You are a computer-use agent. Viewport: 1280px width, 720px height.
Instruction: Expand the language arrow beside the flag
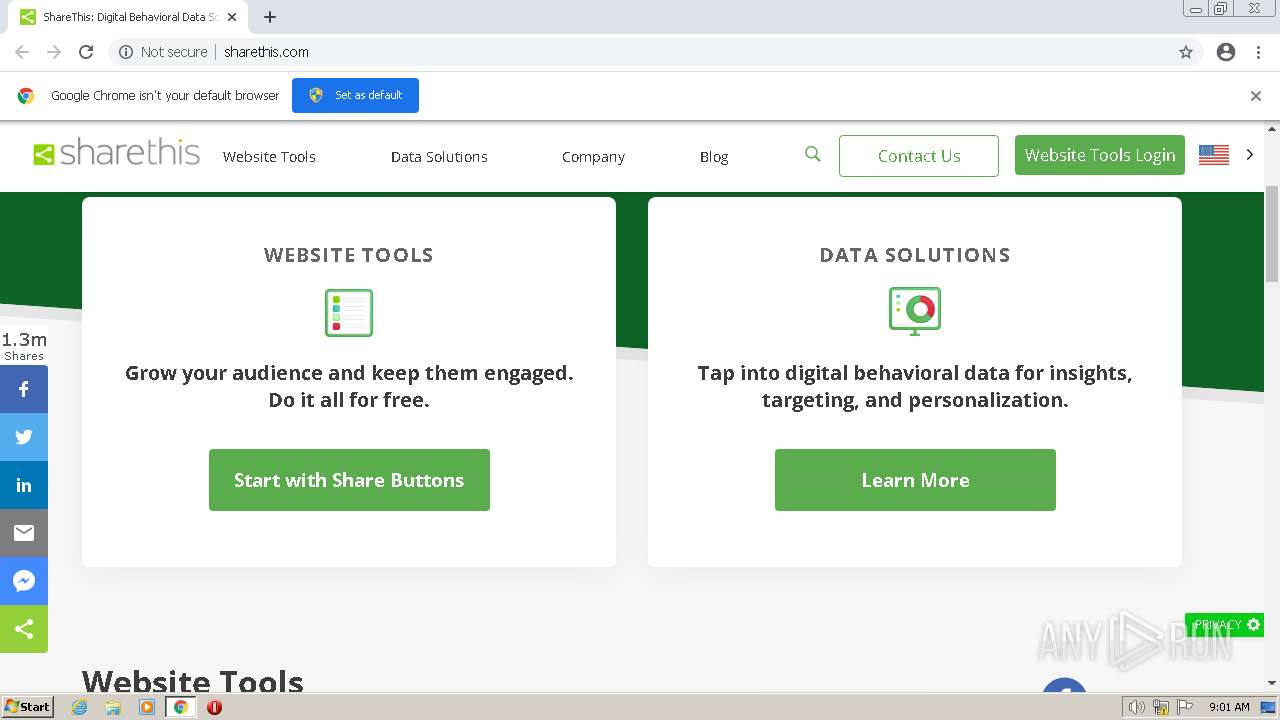click(x=1249, y=155)
